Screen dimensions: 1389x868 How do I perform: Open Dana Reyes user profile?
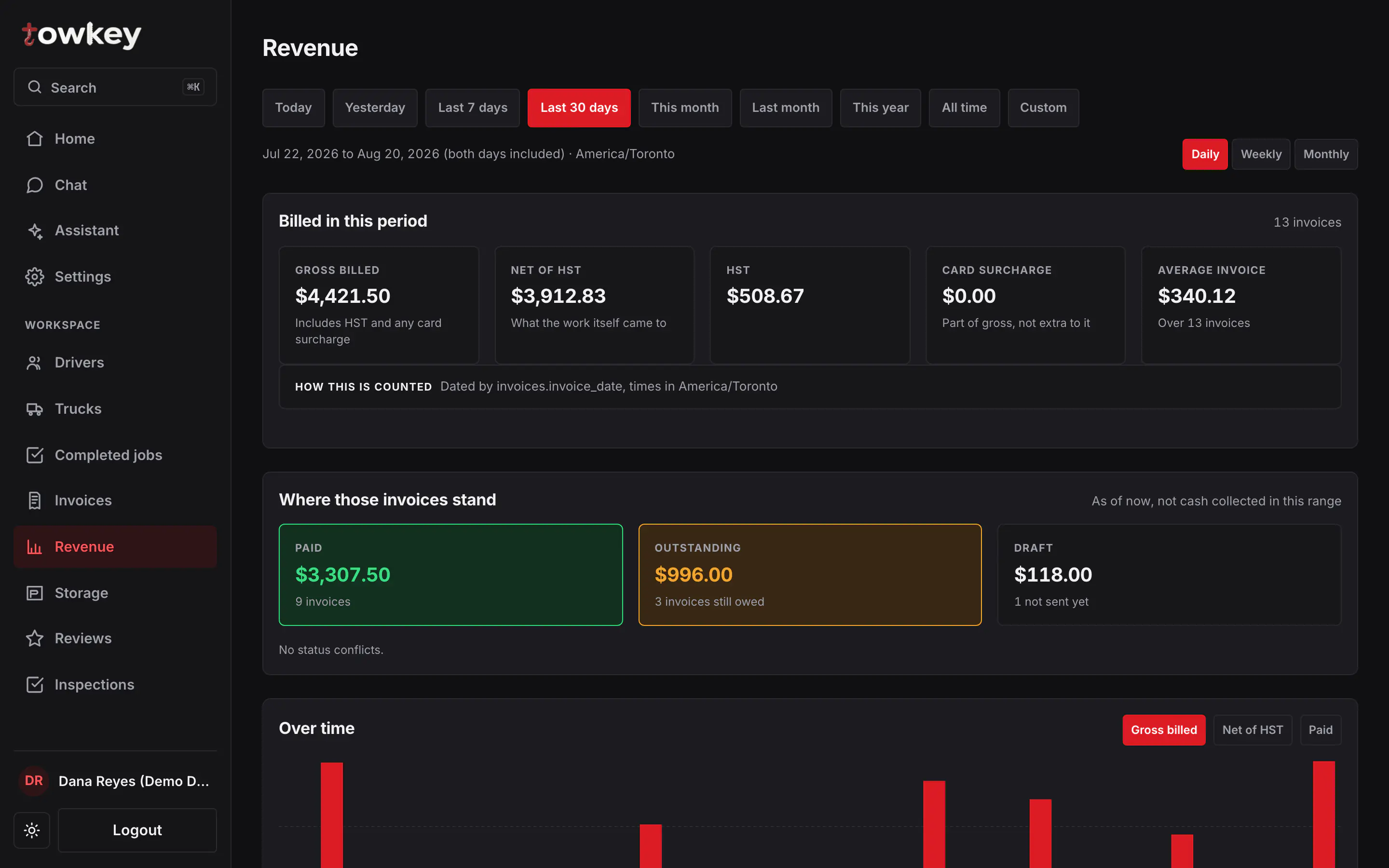click(115, 781)
